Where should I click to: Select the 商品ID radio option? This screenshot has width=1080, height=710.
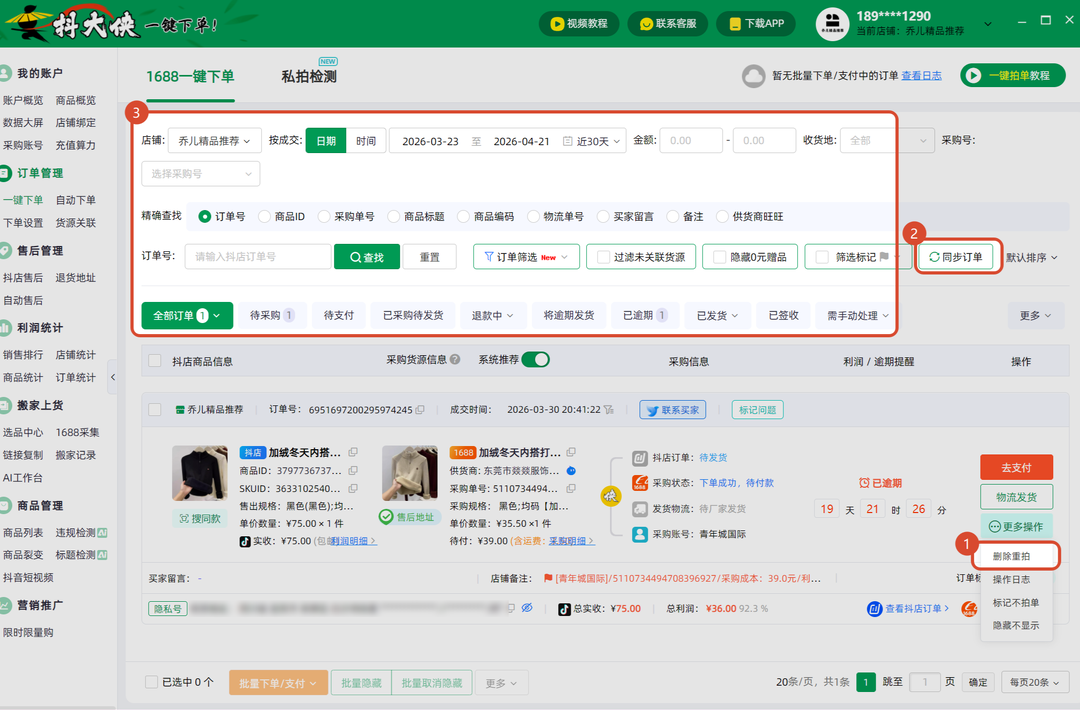tap(264, 216)
